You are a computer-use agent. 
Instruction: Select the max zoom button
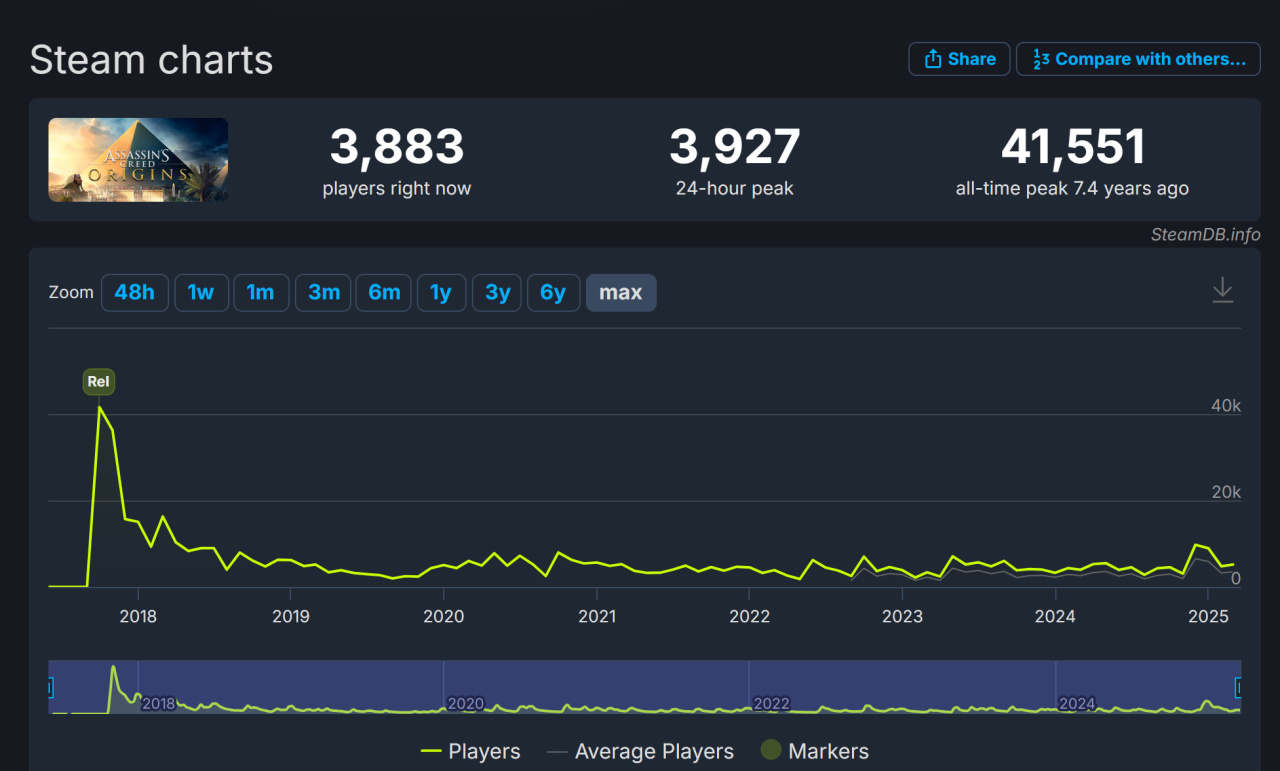coord(621,293)
